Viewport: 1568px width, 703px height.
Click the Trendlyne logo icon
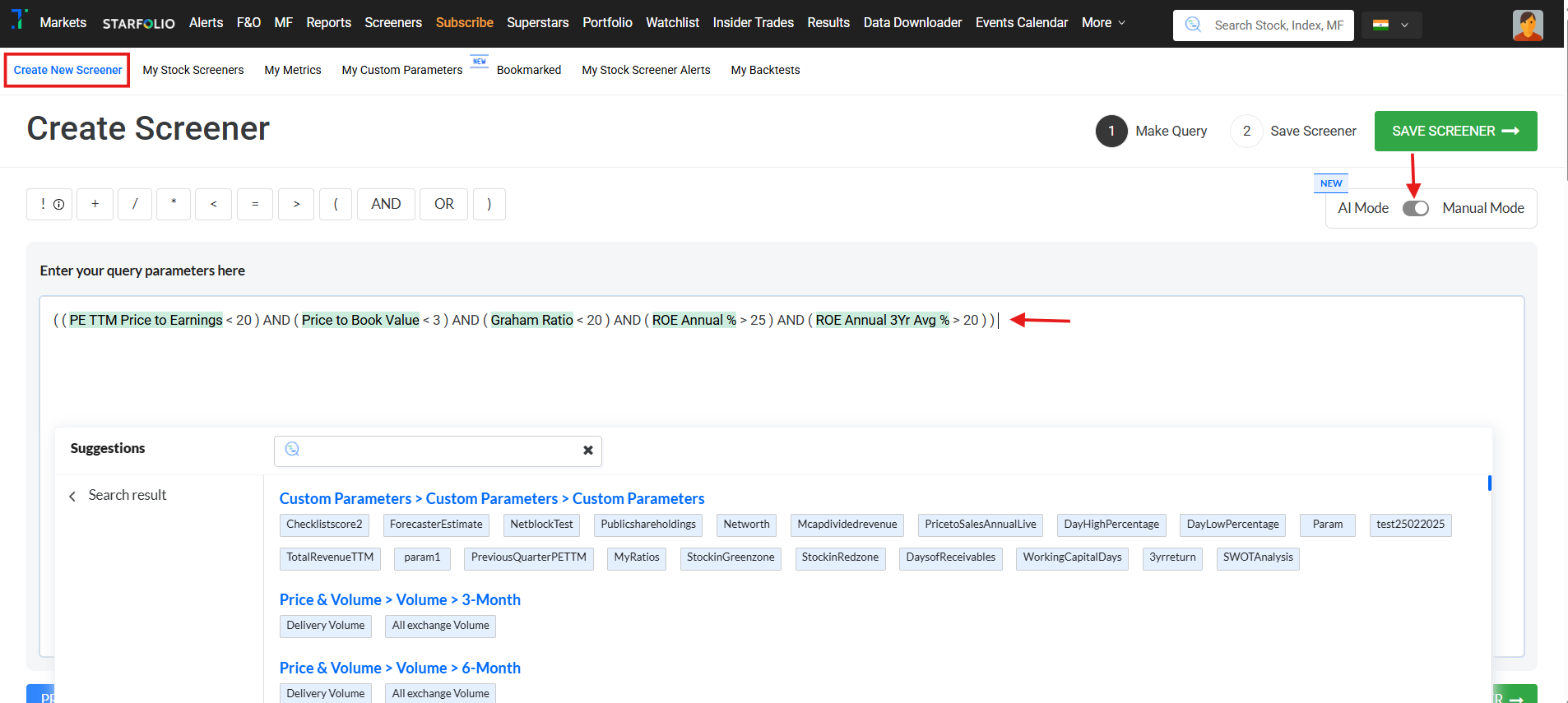[19, 19]
